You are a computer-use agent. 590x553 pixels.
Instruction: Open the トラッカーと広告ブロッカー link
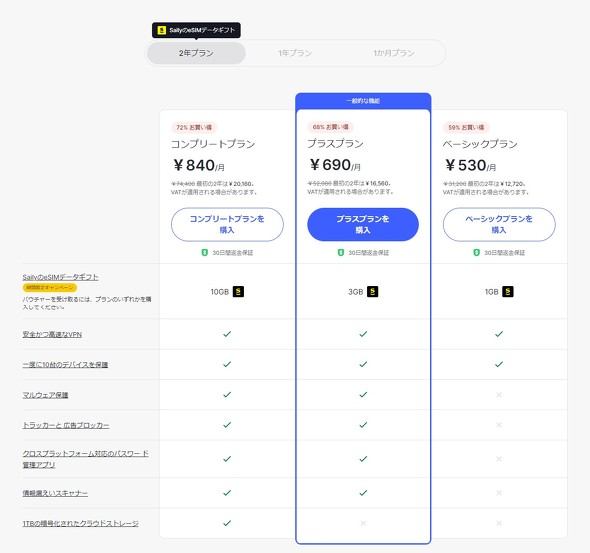click(x=66, y=425)
